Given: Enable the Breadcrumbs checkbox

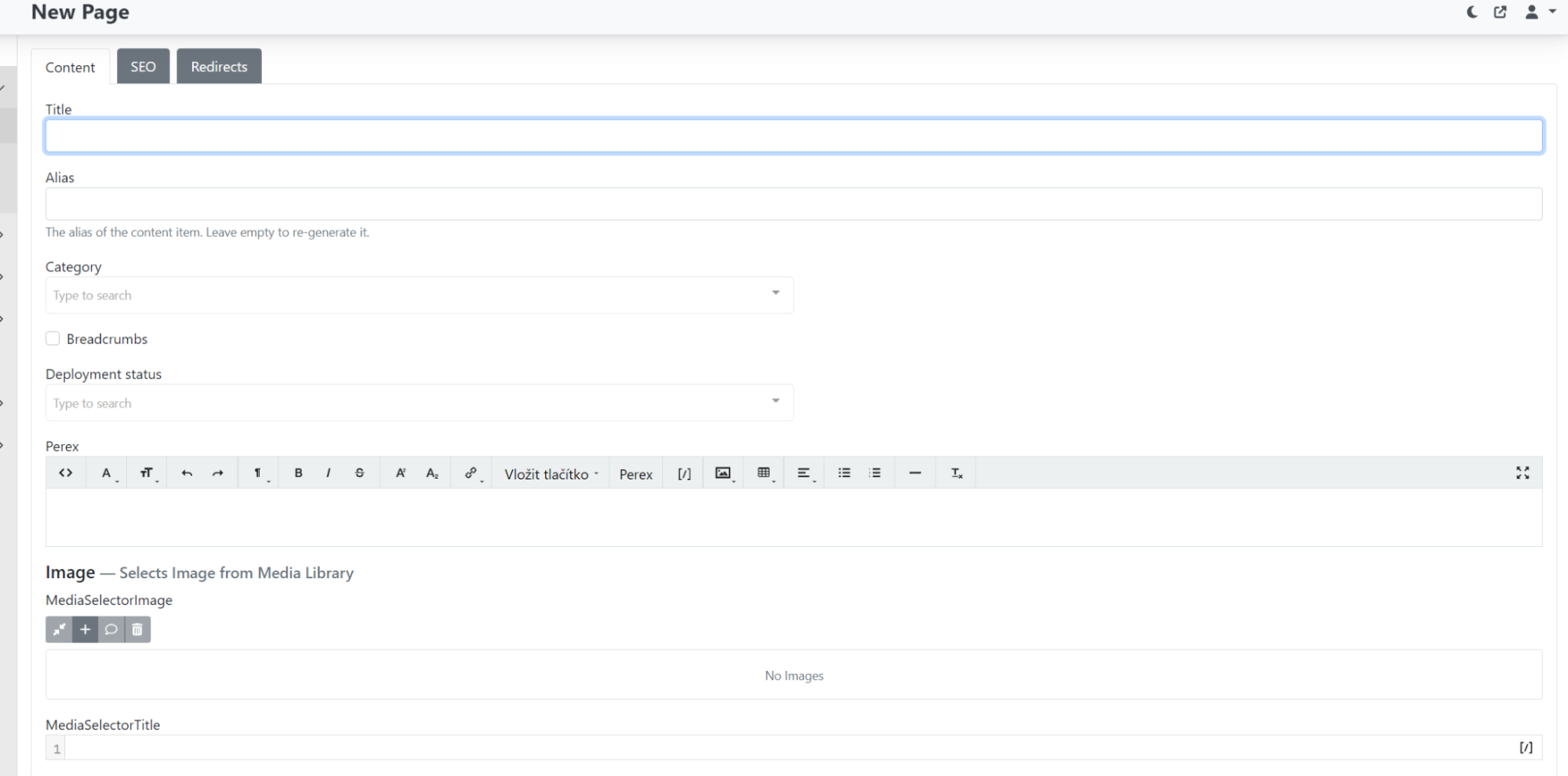Looking at the screenshot, I should pyautogui.click(x=53, y=339).
